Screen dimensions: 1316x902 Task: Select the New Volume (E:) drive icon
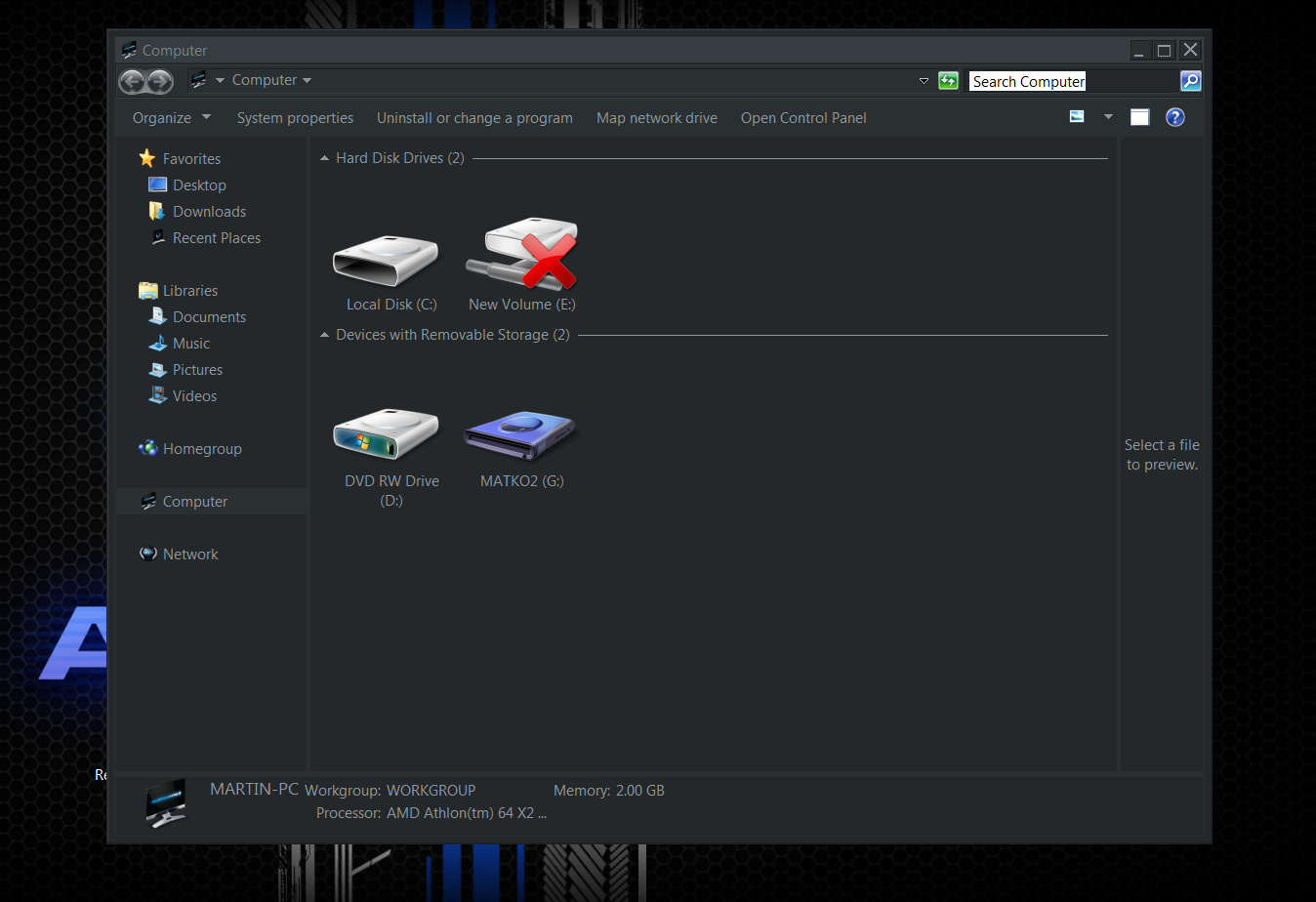coord(522,256)
